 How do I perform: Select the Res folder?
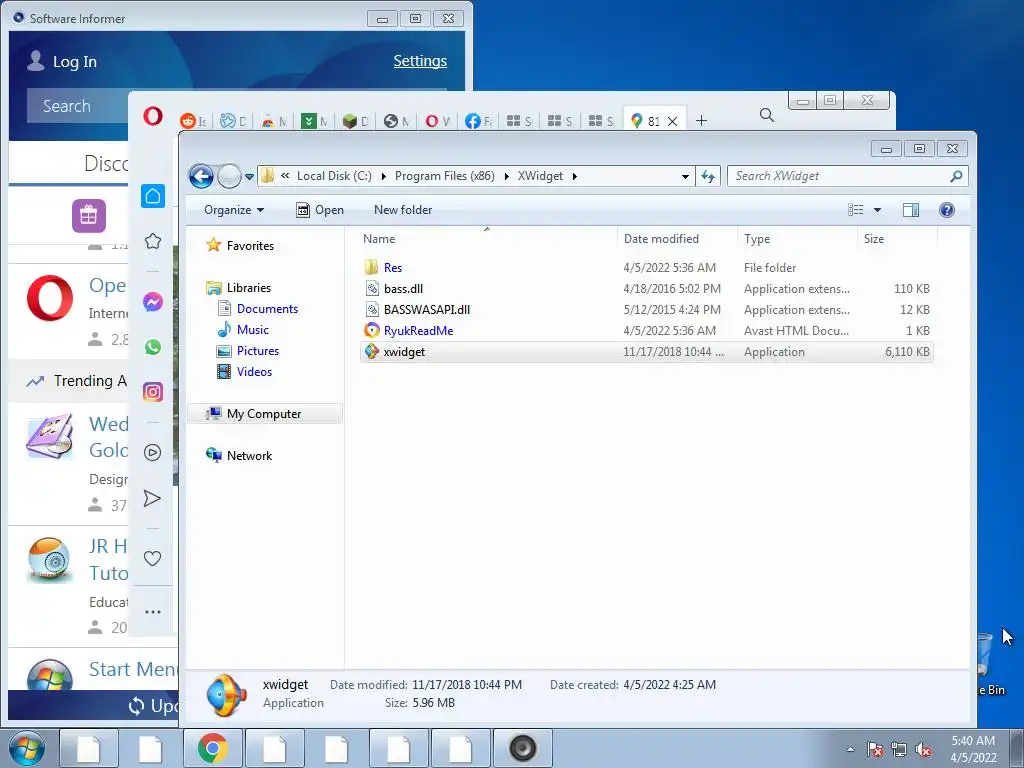(646, 268)
